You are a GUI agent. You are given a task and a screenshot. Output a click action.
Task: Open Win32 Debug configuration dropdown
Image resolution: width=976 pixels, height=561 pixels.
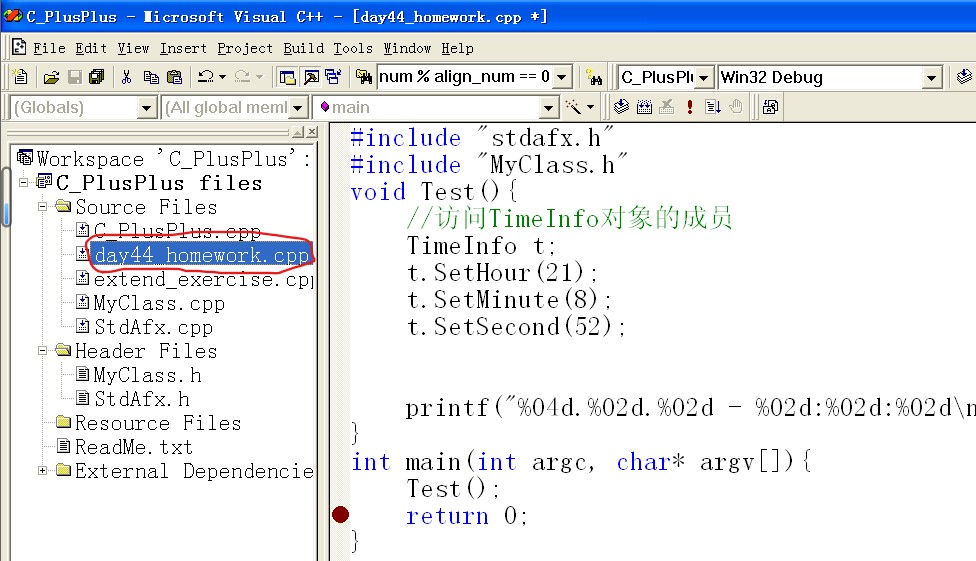click(931, 78)
